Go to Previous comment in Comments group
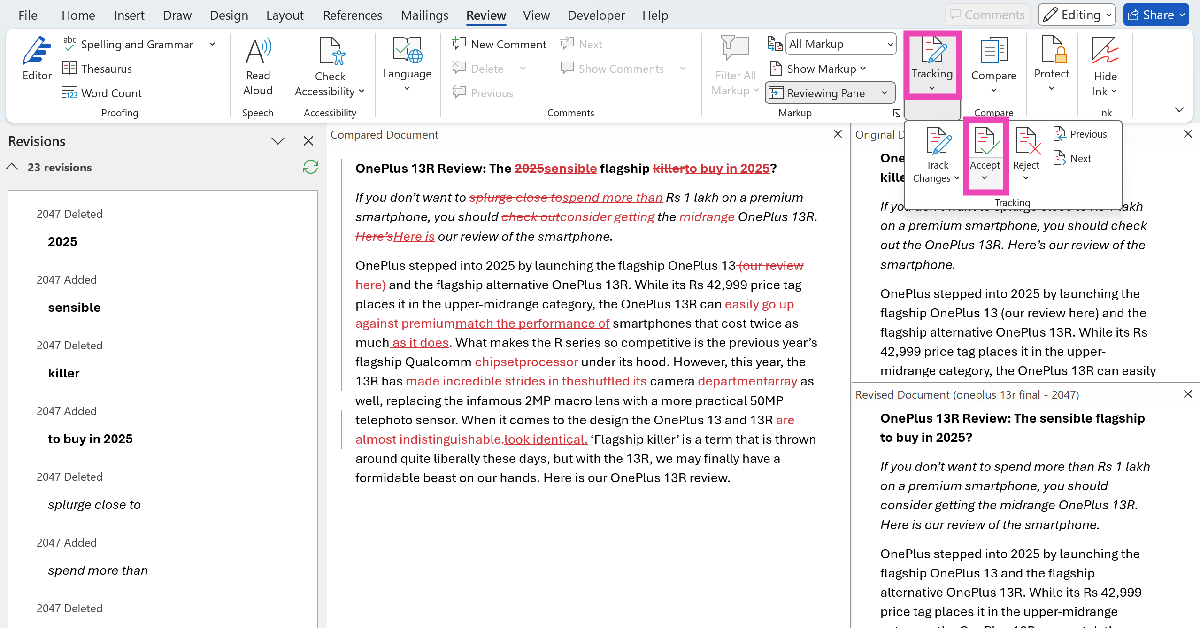1200x628 pixels. tap(483, 93)
